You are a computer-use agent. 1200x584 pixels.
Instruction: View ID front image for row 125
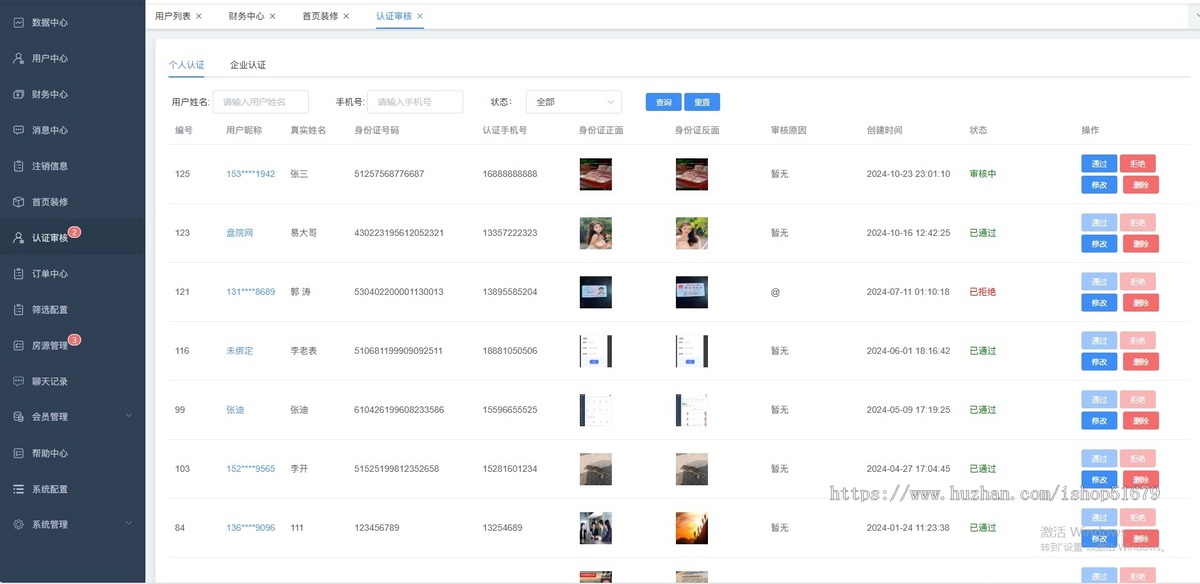[x=596, y=174]
